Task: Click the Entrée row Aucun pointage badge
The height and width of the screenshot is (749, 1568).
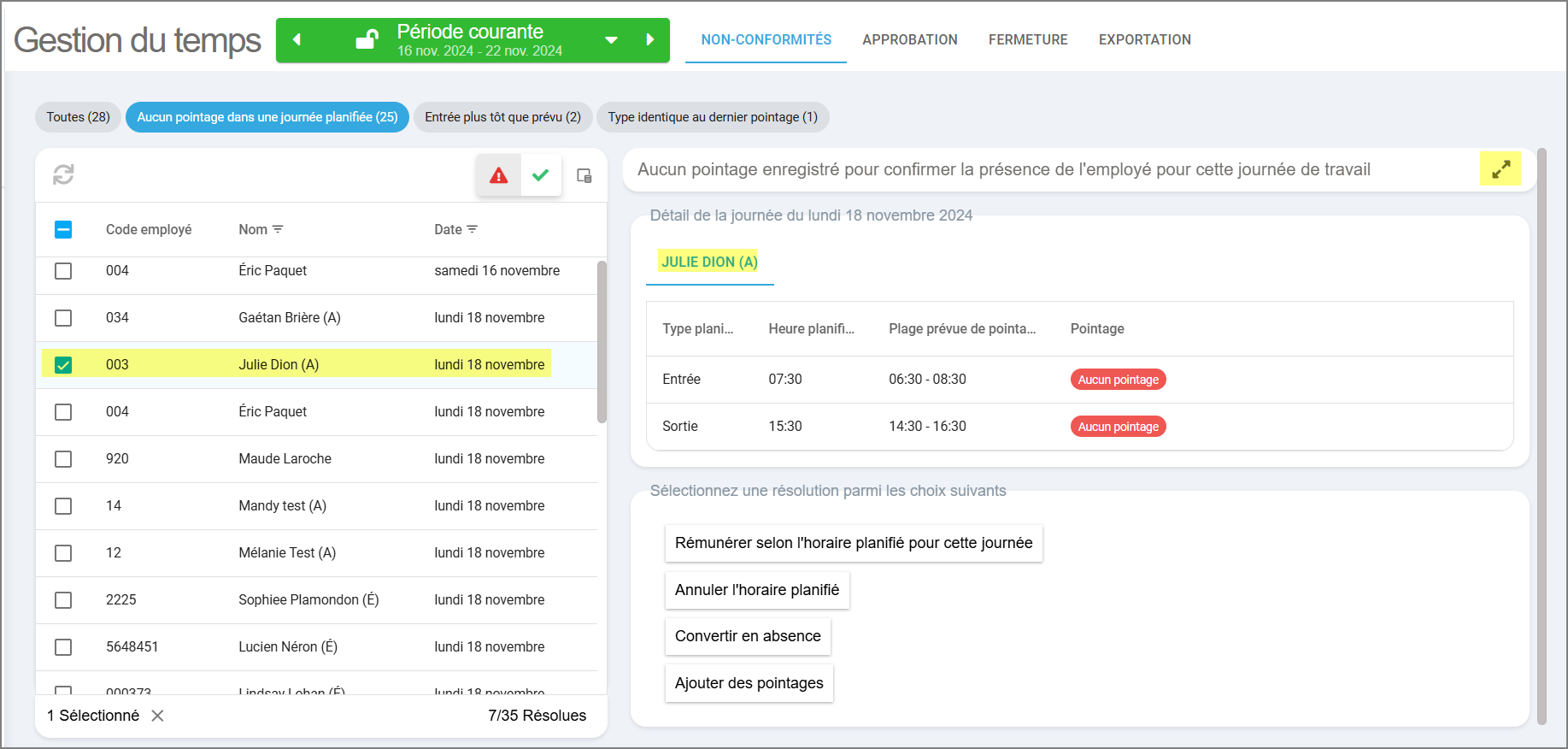Action: click(x=1118, y=380)
